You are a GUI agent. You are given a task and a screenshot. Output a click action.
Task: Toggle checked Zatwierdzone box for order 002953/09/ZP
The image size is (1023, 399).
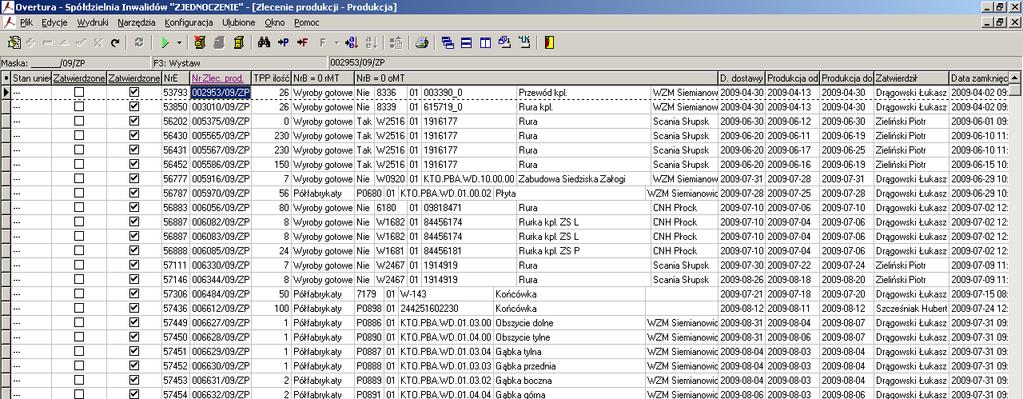tap(134, 93)
